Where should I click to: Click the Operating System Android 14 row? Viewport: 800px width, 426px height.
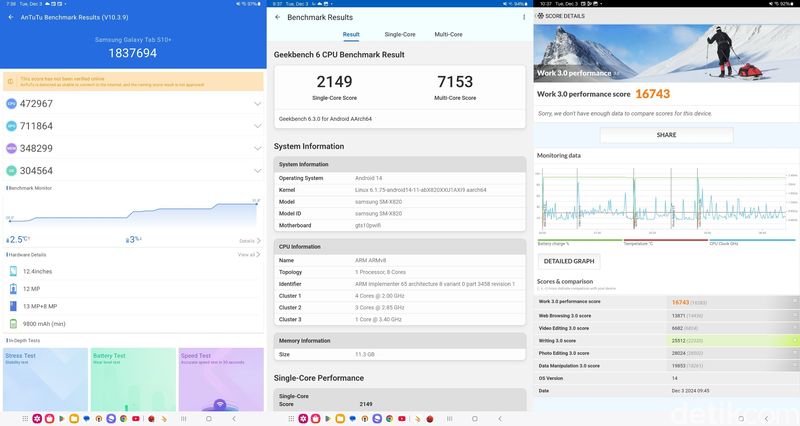(399, 178)
